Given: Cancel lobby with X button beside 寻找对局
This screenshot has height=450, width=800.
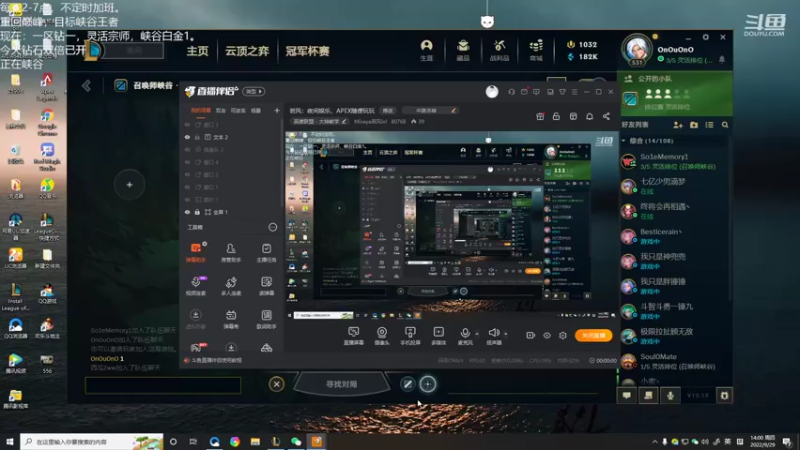Looking at the screenshot, I should [277, 384].
